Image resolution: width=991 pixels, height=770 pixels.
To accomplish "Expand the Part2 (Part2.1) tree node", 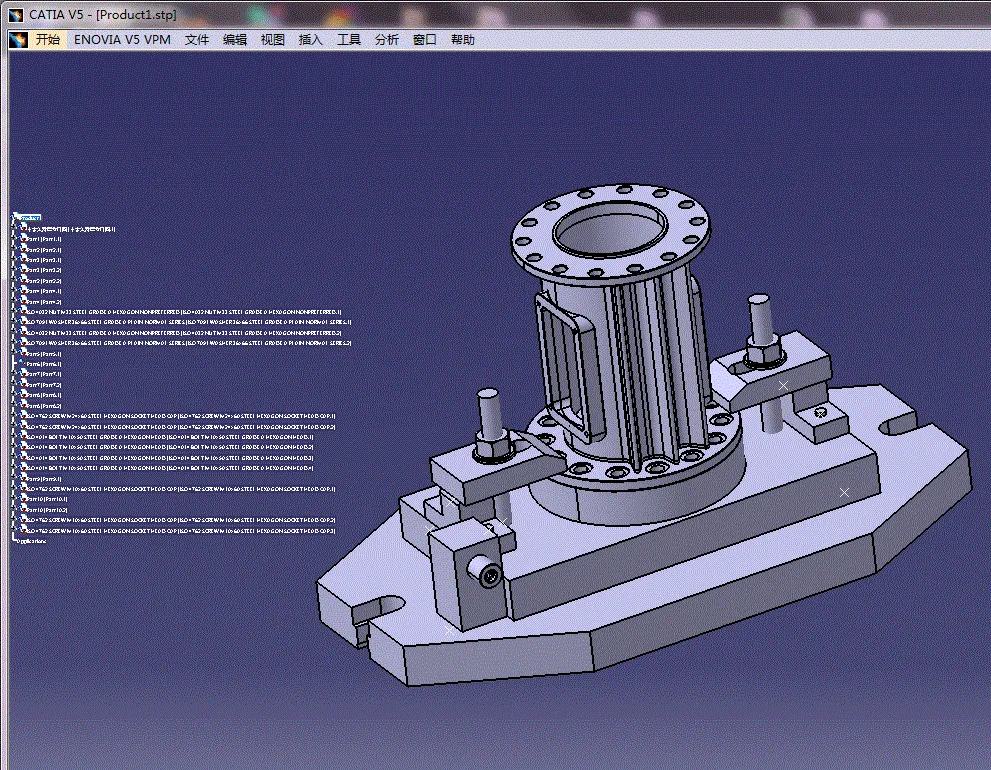I will click(13, 248).
